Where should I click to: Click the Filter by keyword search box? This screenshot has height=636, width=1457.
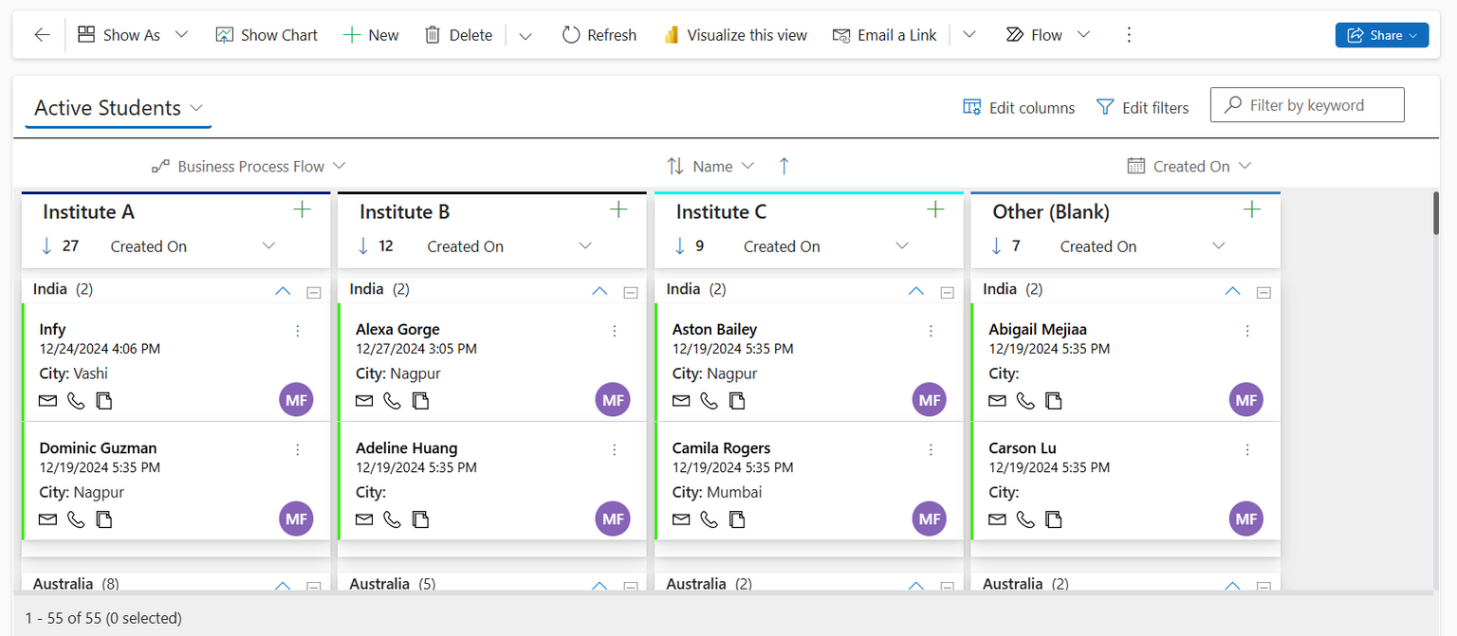1307,105
